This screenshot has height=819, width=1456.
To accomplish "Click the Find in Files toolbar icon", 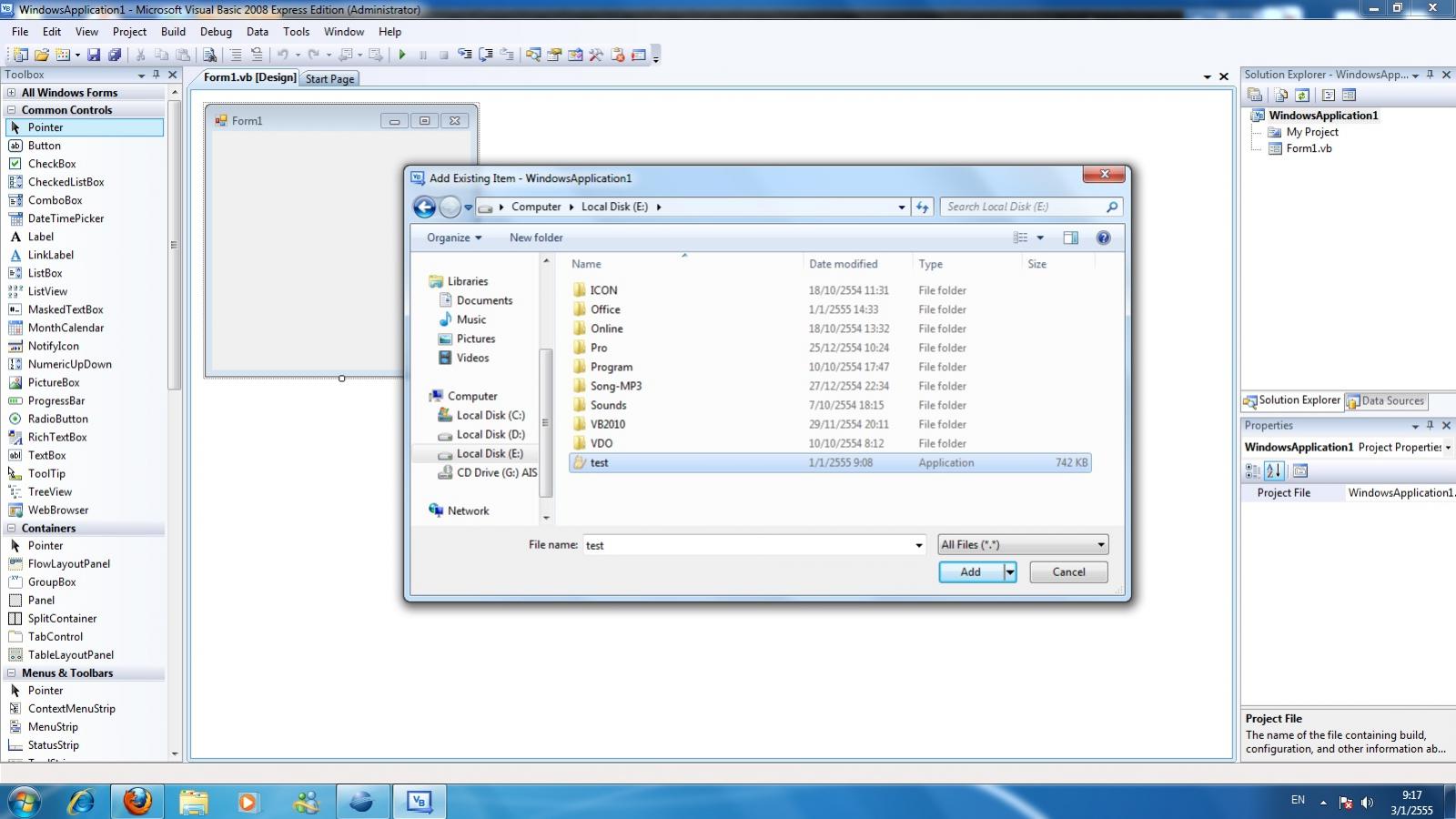I will tap(209, 55).
